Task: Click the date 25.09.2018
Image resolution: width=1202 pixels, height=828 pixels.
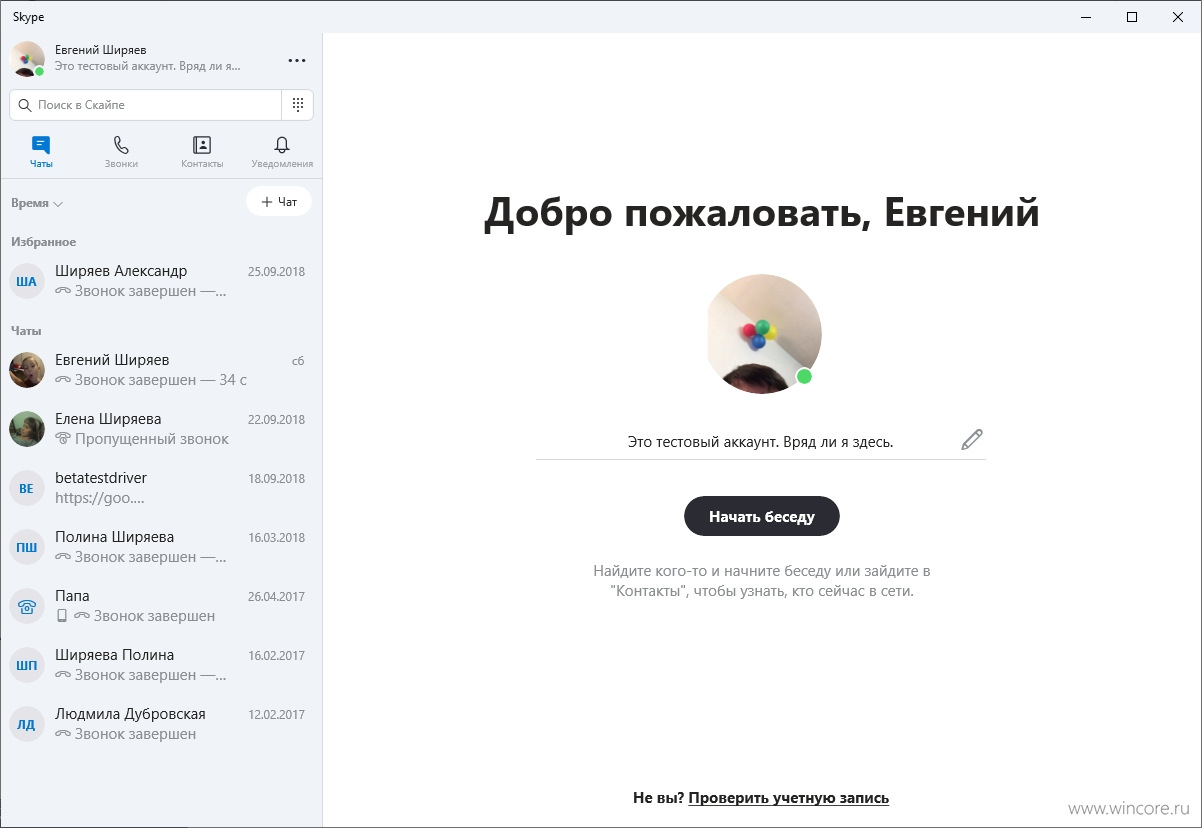Action: click(276, 272)
